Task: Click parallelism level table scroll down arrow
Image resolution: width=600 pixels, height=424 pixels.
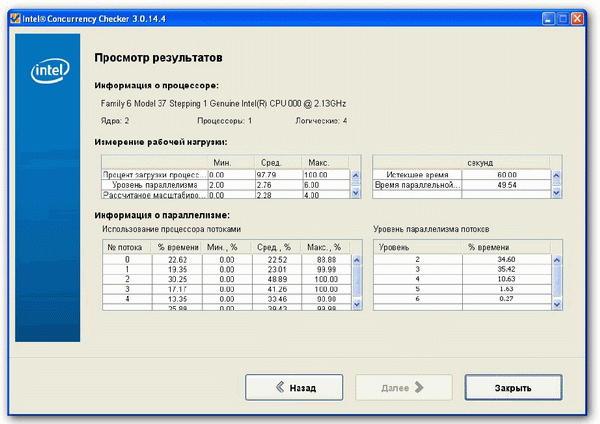Action: [557, 305]
